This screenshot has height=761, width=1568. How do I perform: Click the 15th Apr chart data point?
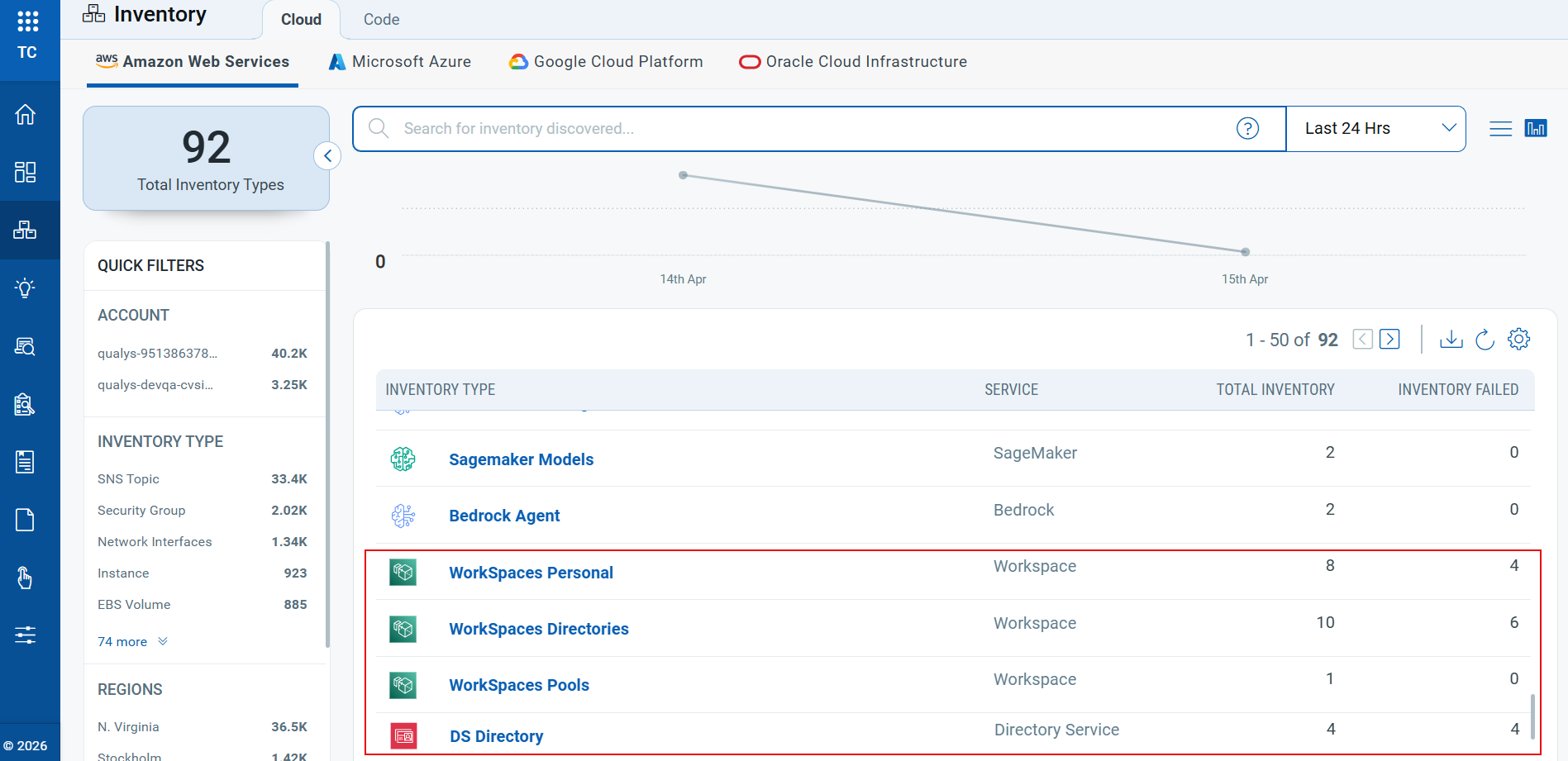click(x=1245, y=251)
